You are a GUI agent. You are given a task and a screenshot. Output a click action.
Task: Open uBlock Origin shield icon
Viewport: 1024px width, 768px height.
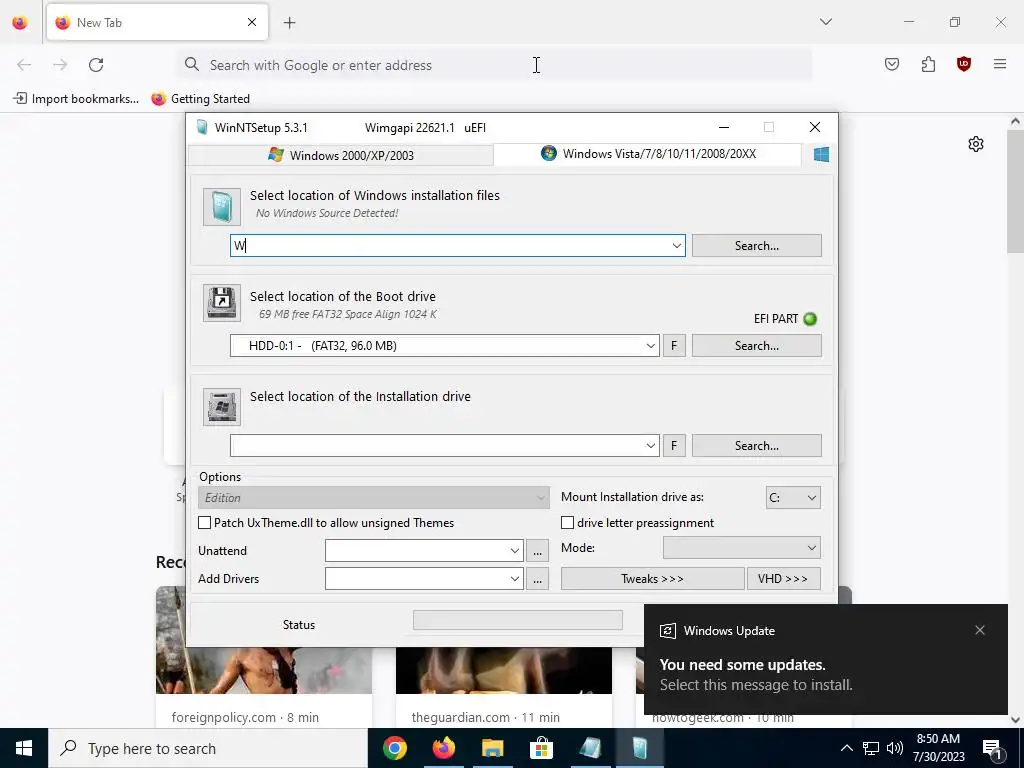point(964,64)
